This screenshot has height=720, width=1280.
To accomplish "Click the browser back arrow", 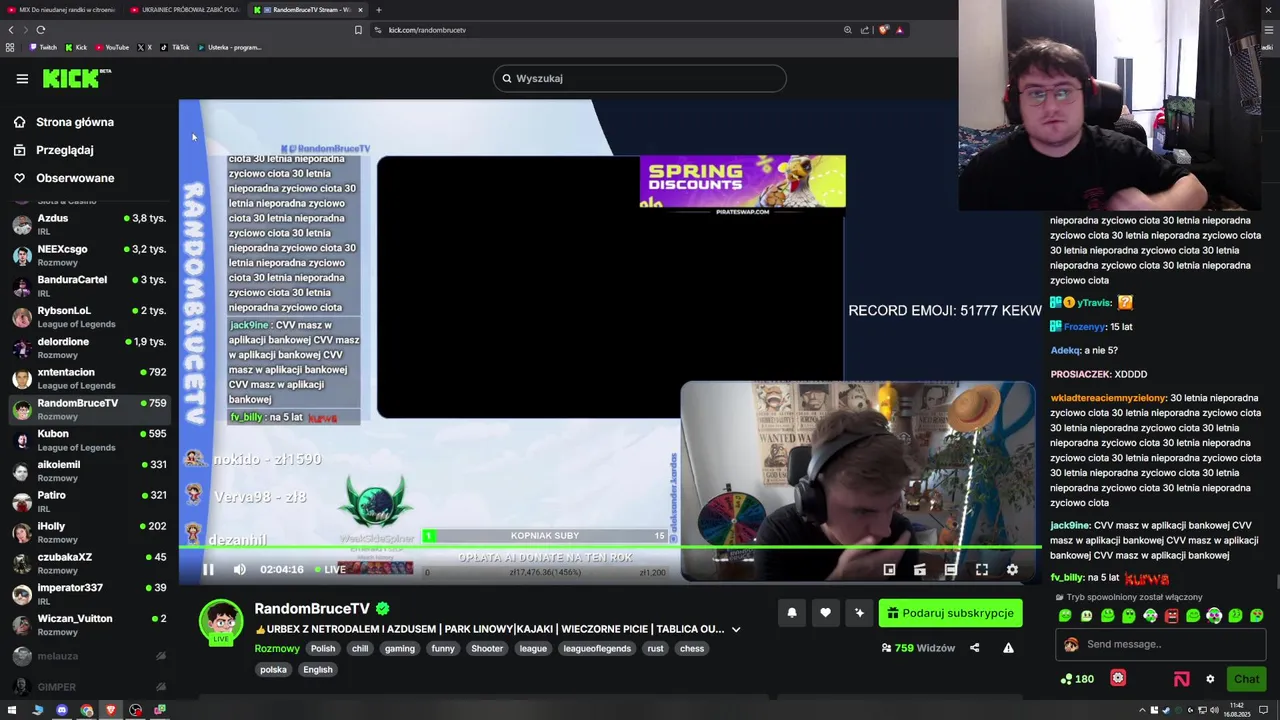I will coord(11,30).
